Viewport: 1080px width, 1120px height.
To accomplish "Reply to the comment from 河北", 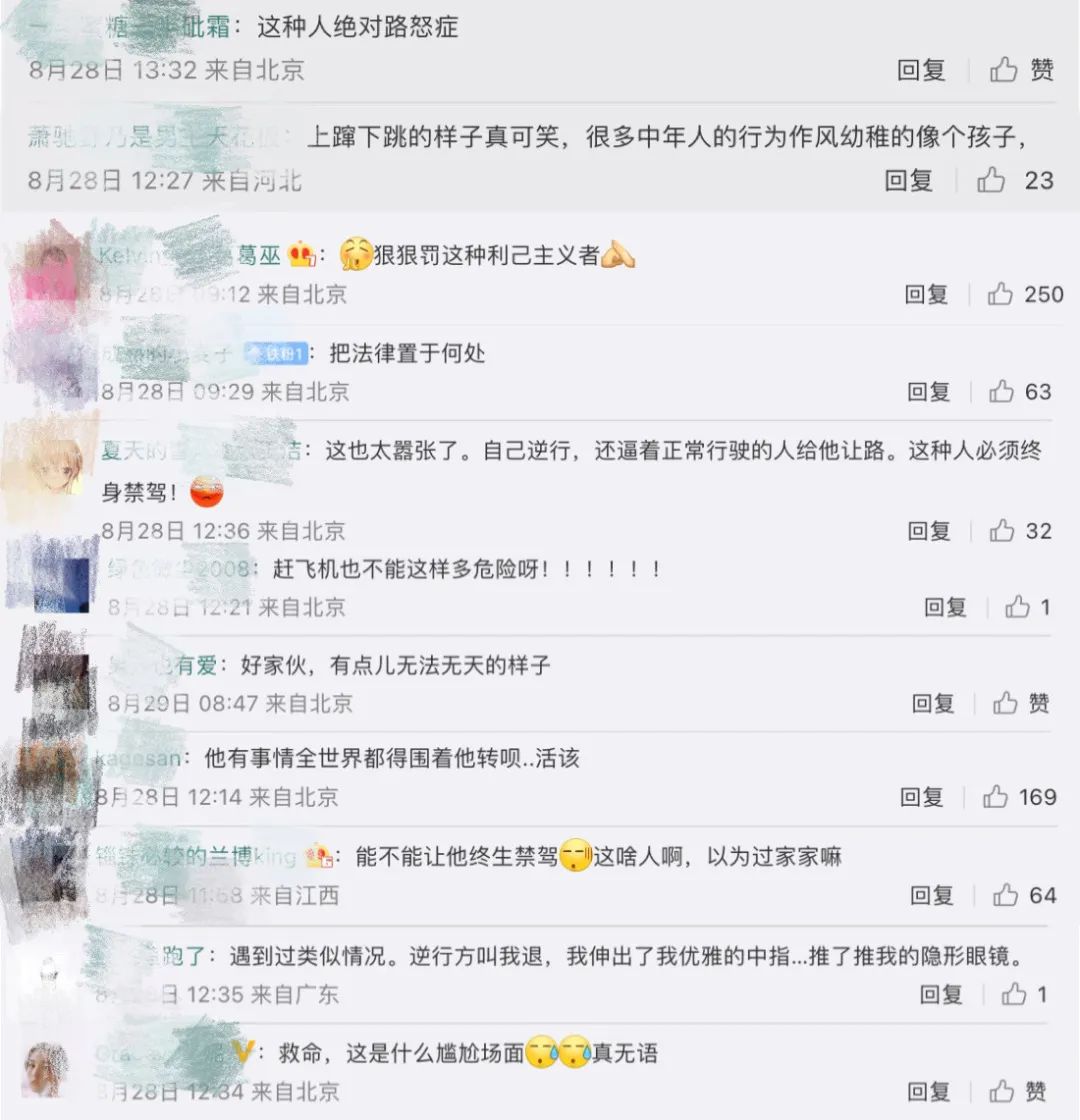I will tap(909, 181).
